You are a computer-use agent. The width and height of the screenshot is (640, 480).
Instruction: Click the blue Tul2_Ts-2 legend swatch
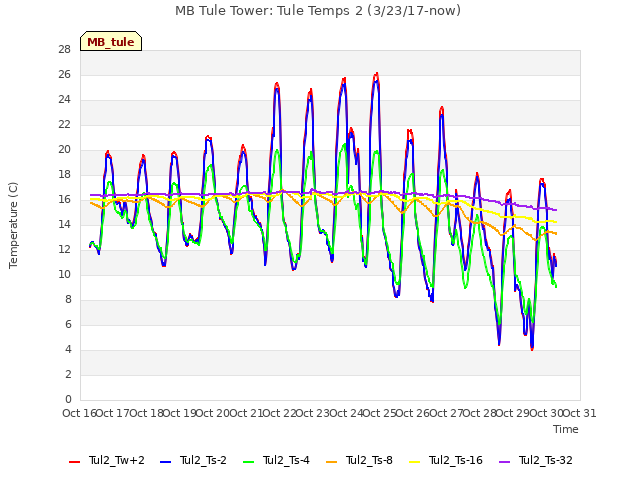(165, 462)
